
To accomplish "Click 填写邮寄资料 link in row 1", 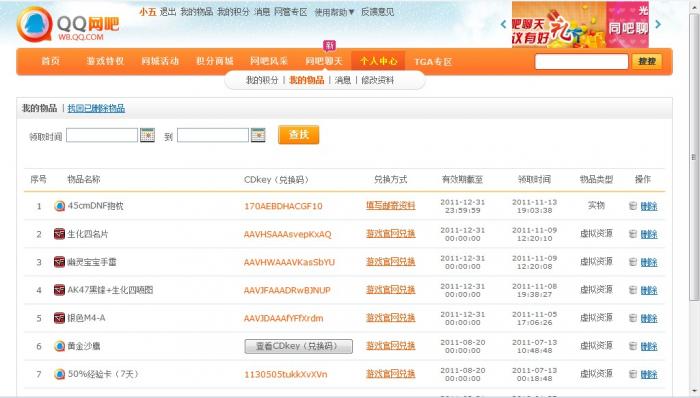I will click(391, 206).
